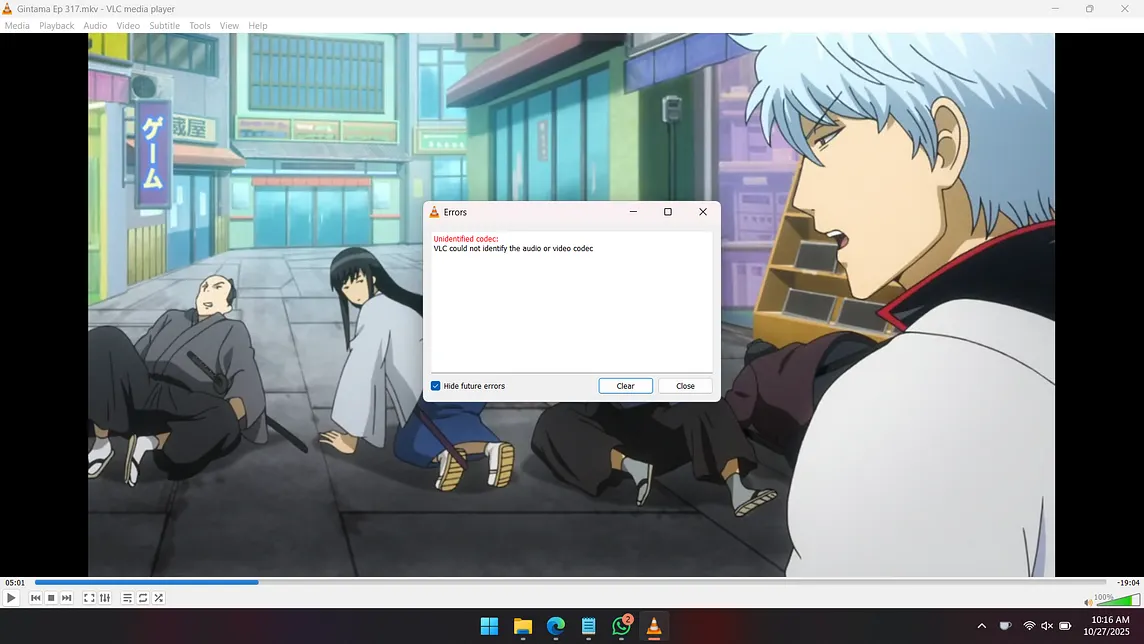Stop playback with the stop button

point(51,598)
